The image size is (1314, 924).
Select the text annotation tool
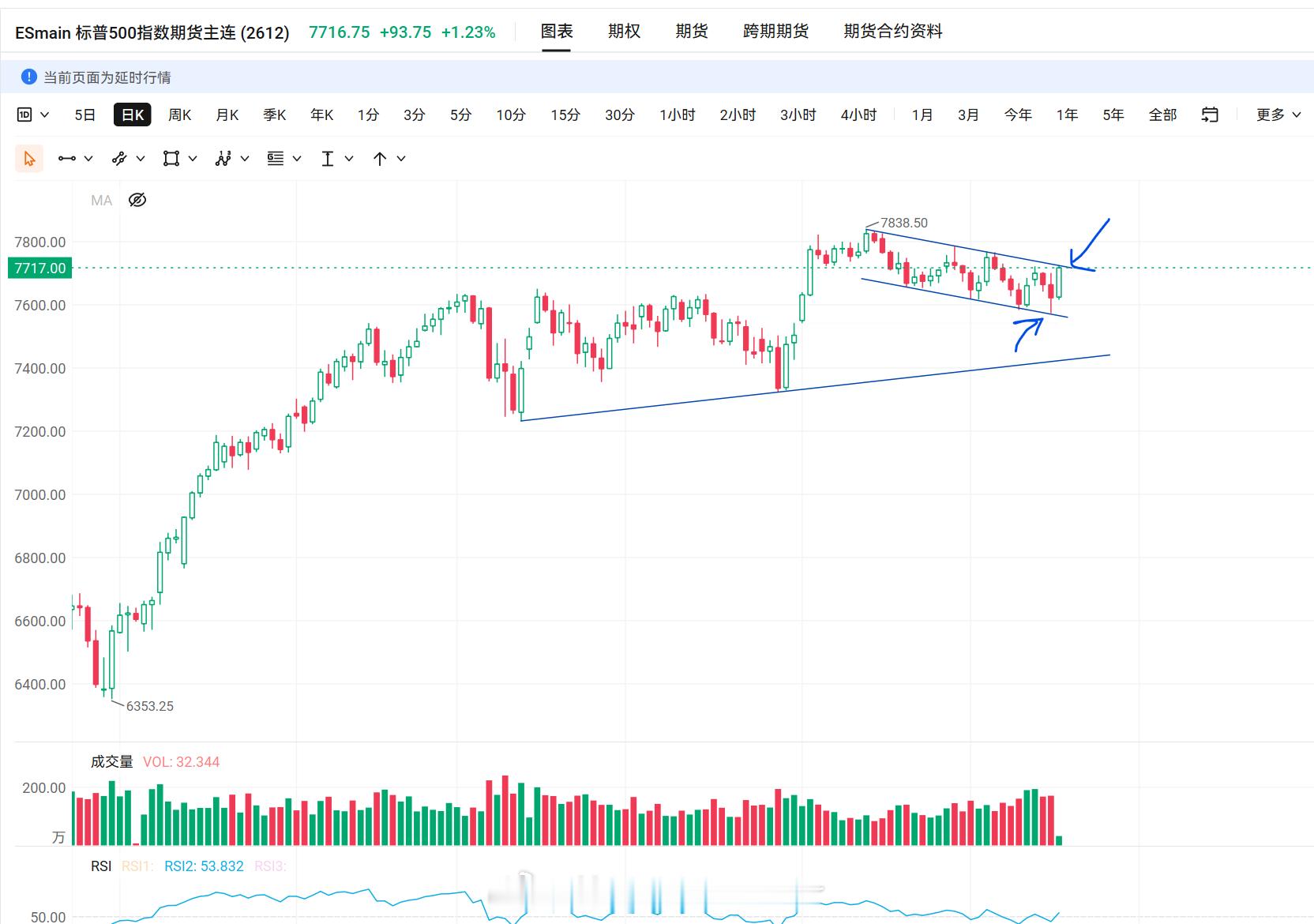[328, 159]
